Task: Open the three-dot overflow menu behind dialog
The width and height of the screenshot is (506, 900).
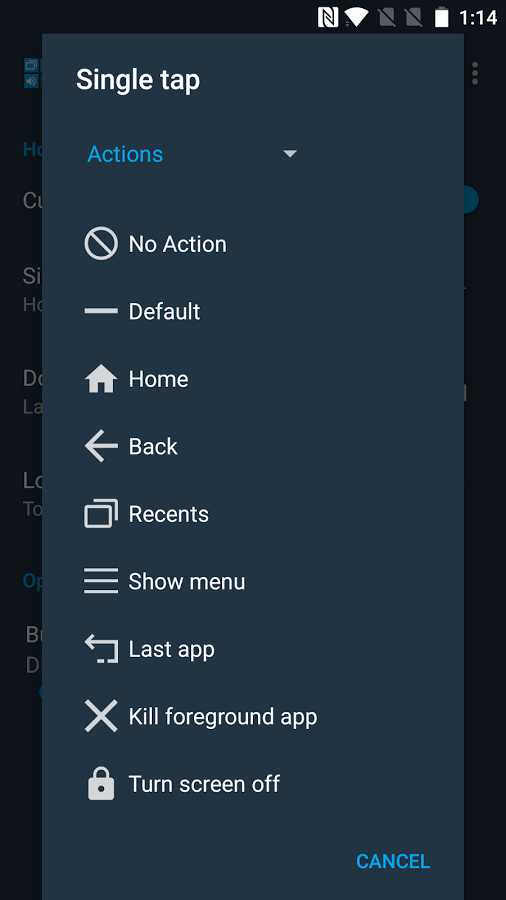Action: (475, 74)
